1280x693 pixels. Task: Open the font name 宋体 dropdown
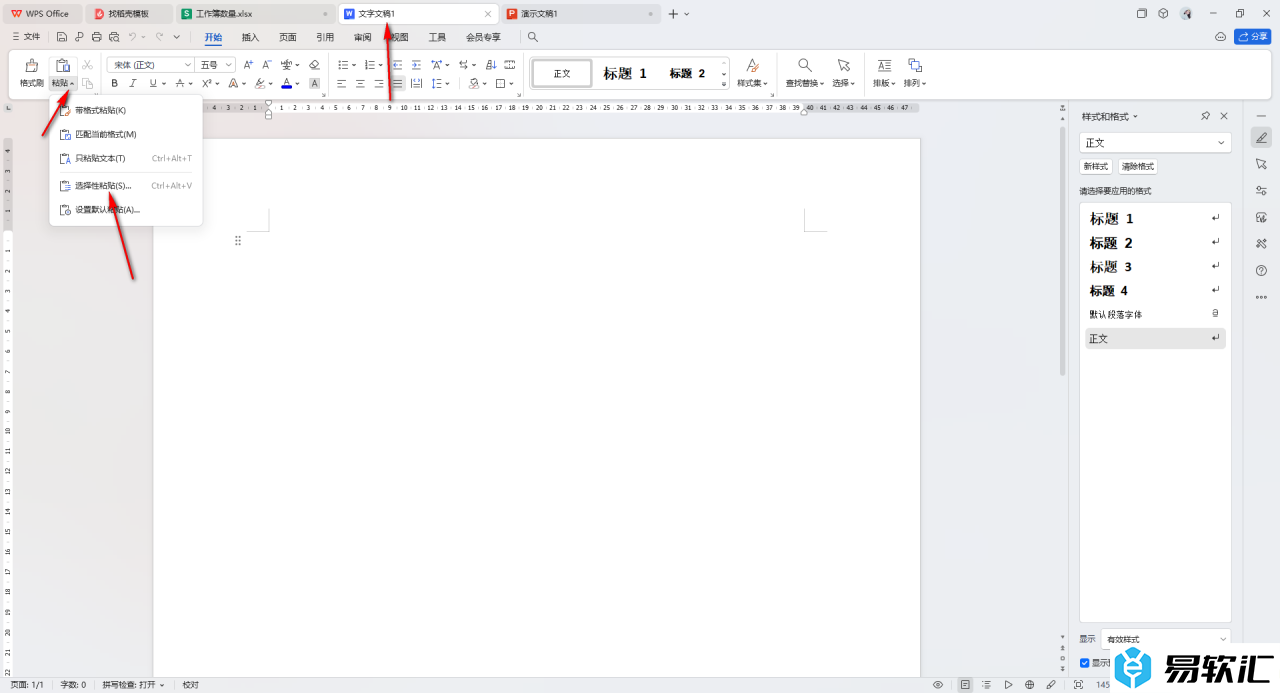point(187,64)
